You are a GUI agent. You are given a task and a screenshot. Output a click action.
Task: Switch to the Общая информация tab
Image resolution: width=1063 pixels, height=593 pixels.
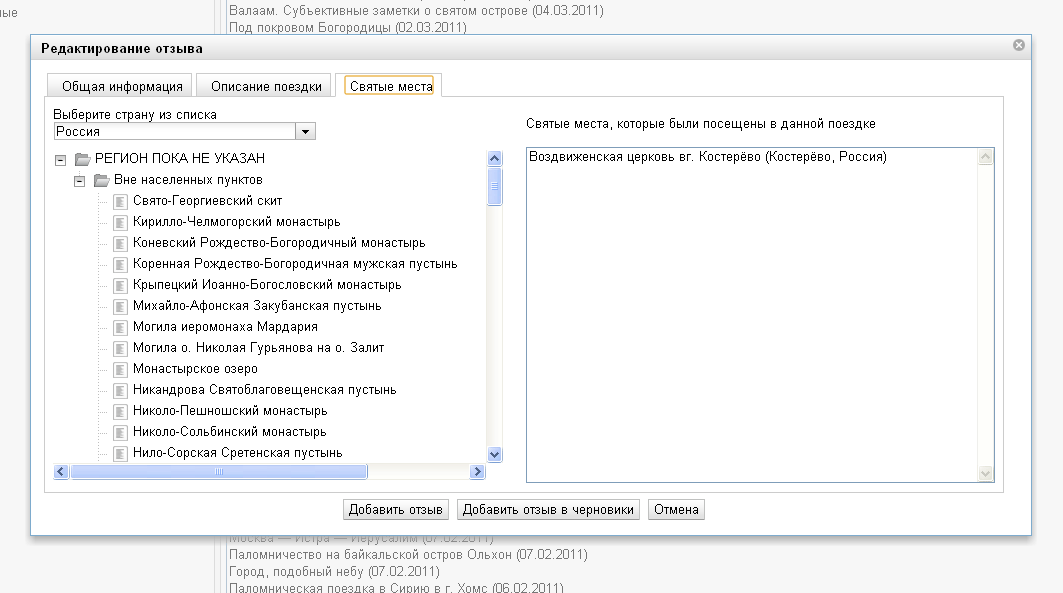pyautogui.click(x=122, y=87)
